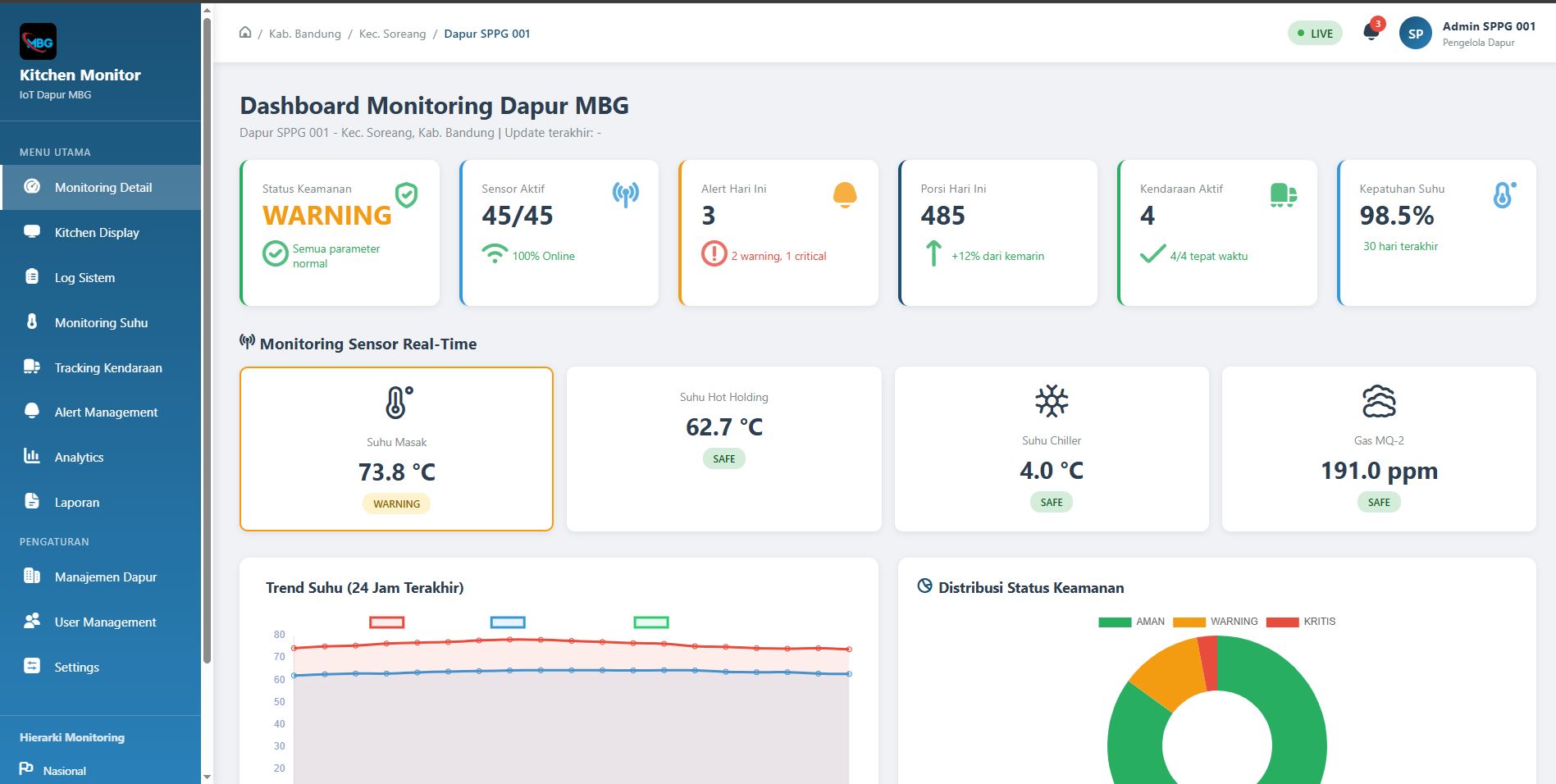This screenshot has height=784, width=1556.
Task: Click the red legend swatch above the trend chart
Action: [387, 622]
